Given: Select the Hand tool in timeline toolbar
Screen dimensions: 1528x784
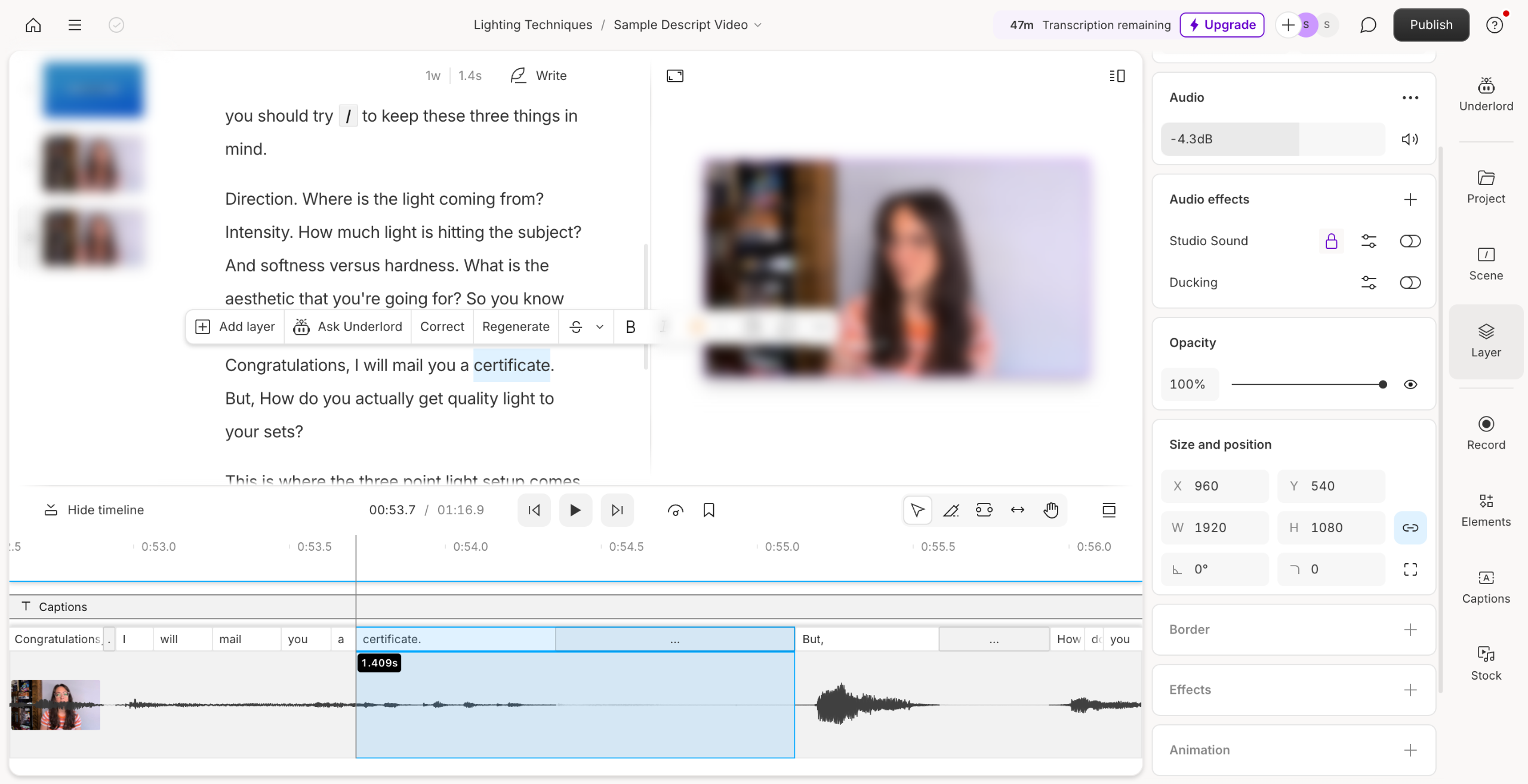Looking at the screenshot, I should point(1050,510).
